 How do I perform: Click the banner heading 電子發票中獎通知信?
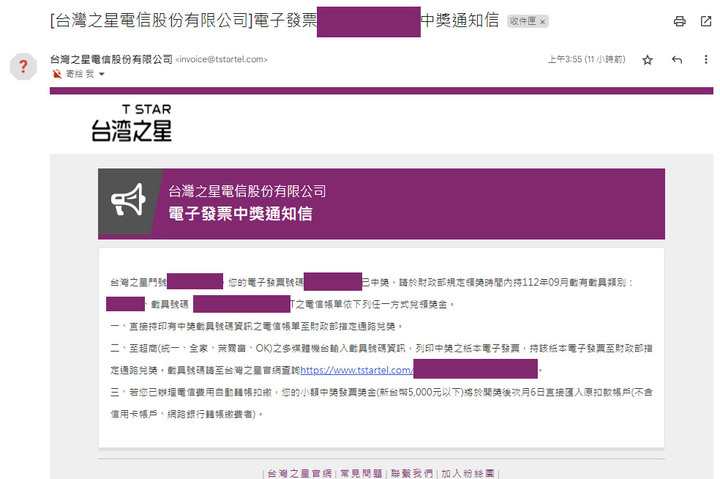[x=241, y=214]
